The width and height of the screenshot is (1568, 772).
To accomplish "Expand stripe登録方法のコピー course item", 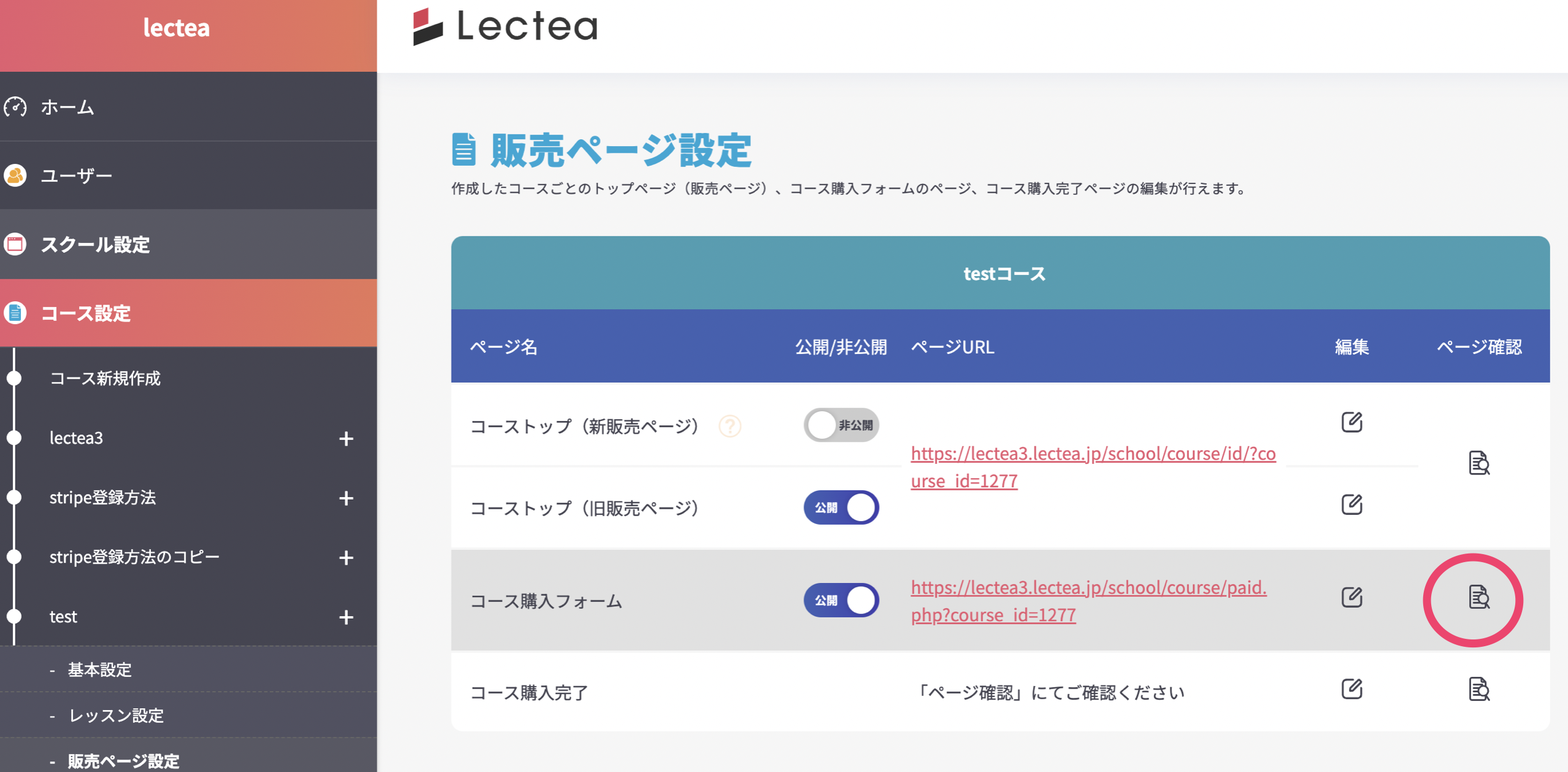I will tap(346, 557).
